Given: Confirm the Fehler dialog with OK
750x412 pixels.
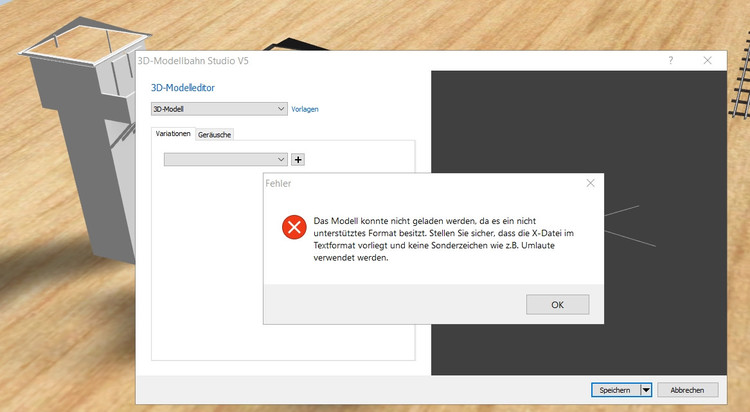Looking at the screenshot, I should pos(557,304).
